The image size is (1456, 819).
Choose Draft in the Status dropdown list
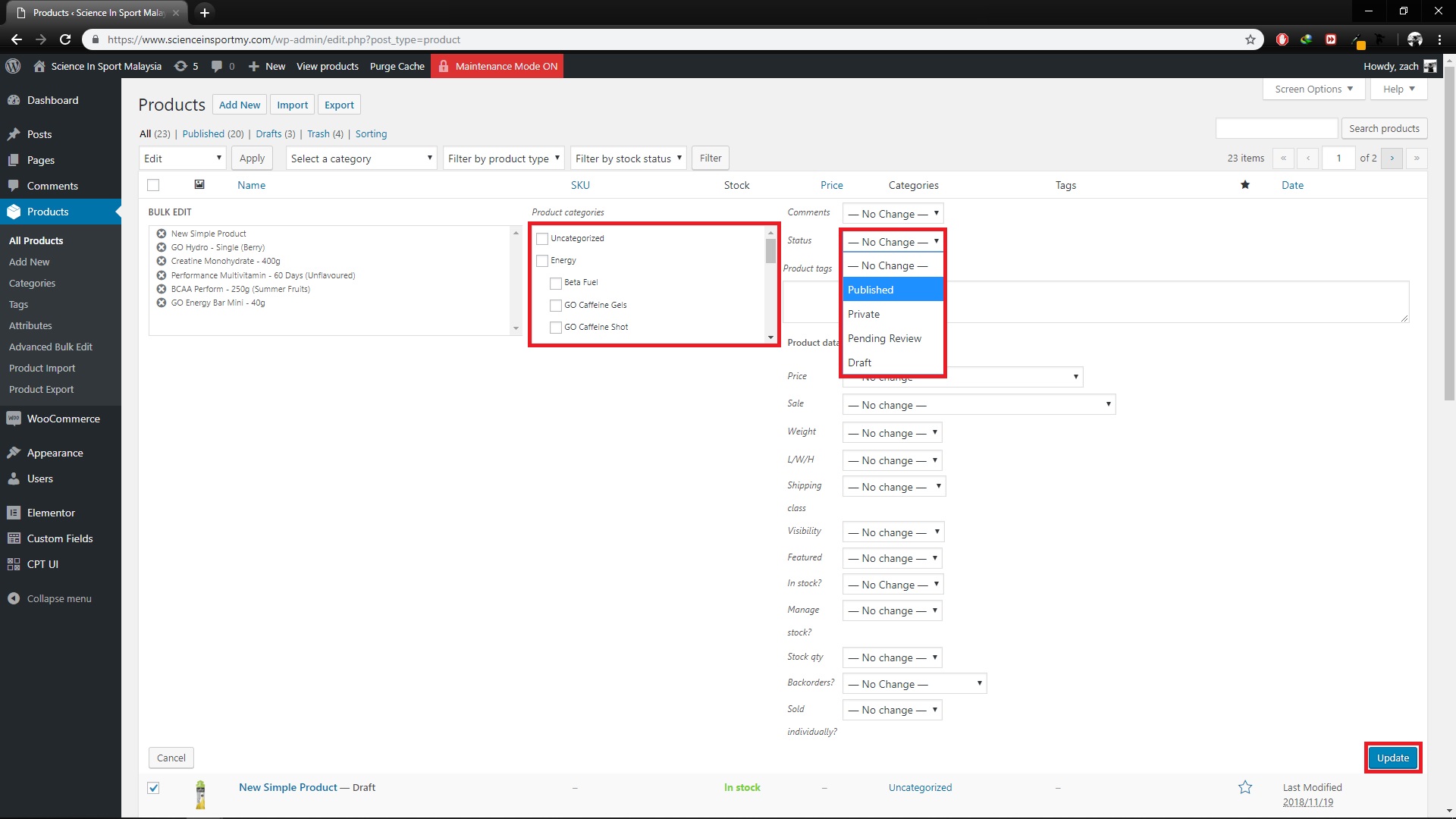coord(893,362)
